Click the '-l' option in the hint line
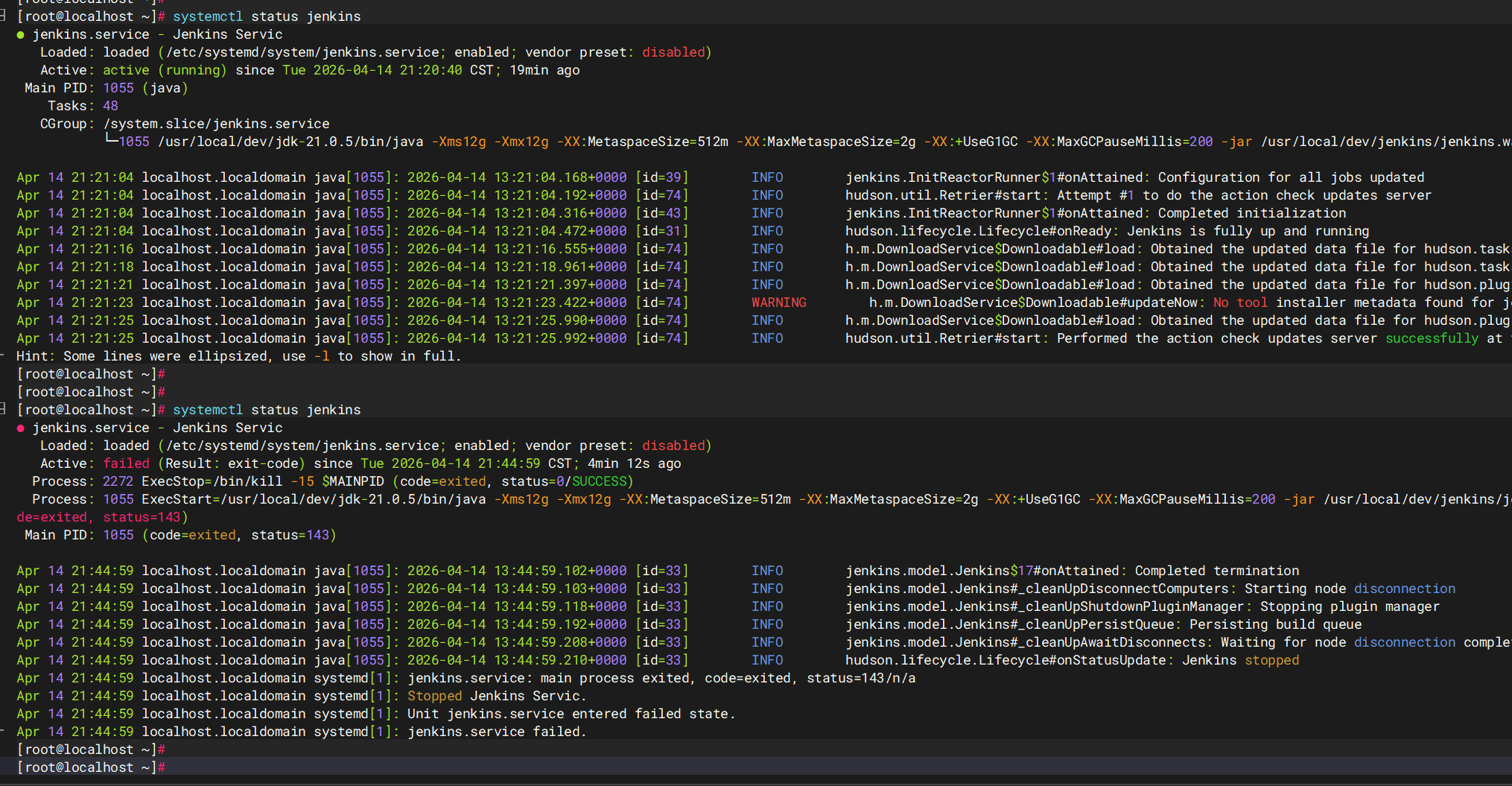1512x786 pixels. [x=322, y=356]
